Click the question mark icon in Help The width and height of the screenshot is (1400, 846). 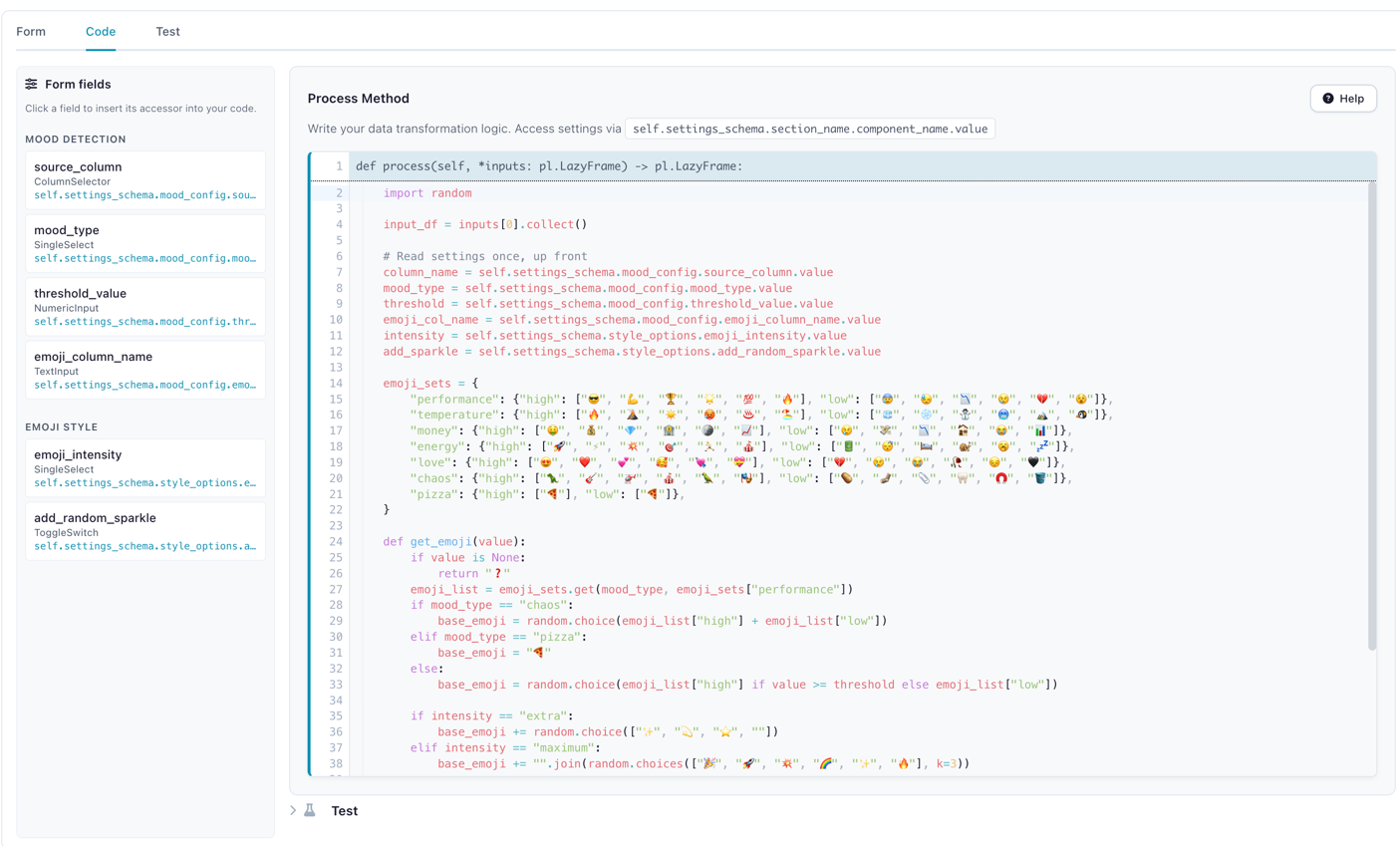click(x=1328, y=99)
